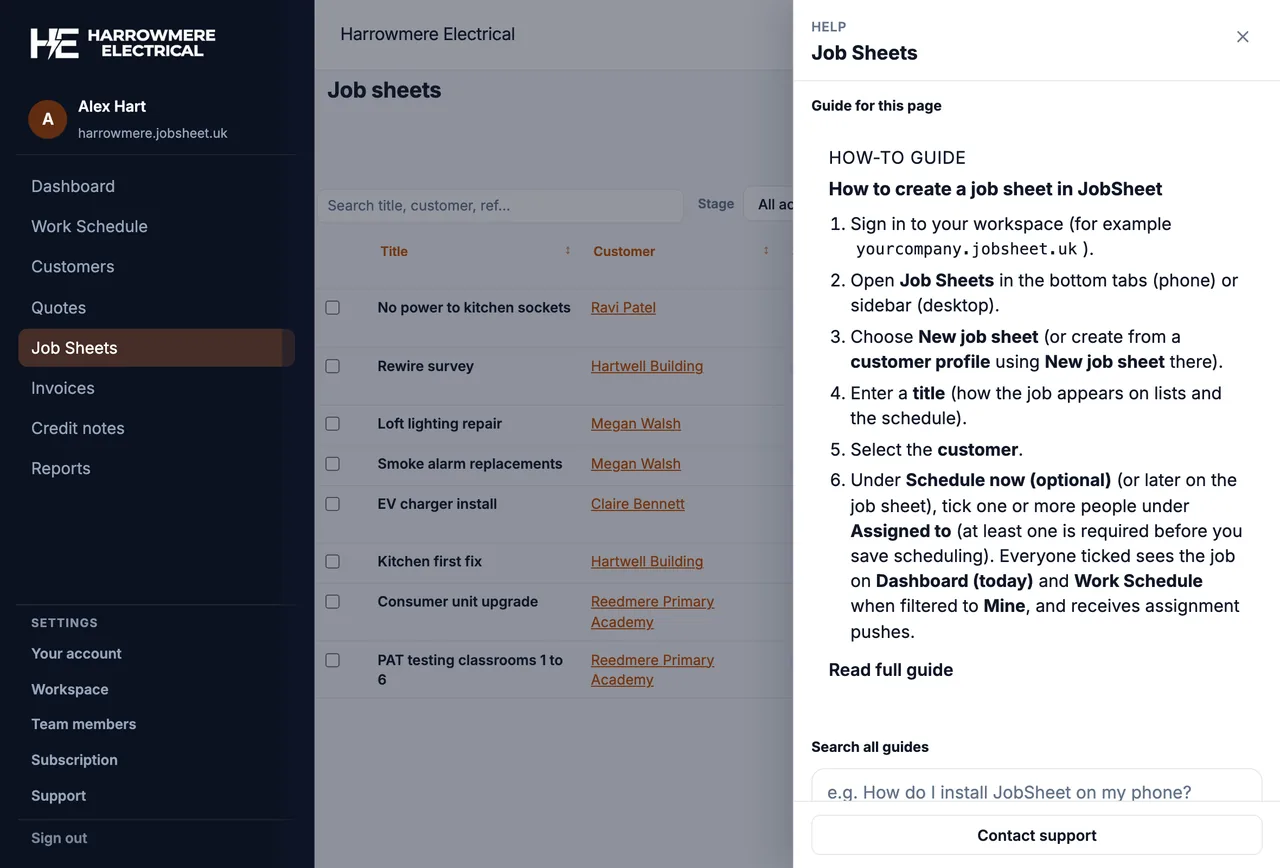
Task: Open Team members settings
Action: [x=83, y=724]
